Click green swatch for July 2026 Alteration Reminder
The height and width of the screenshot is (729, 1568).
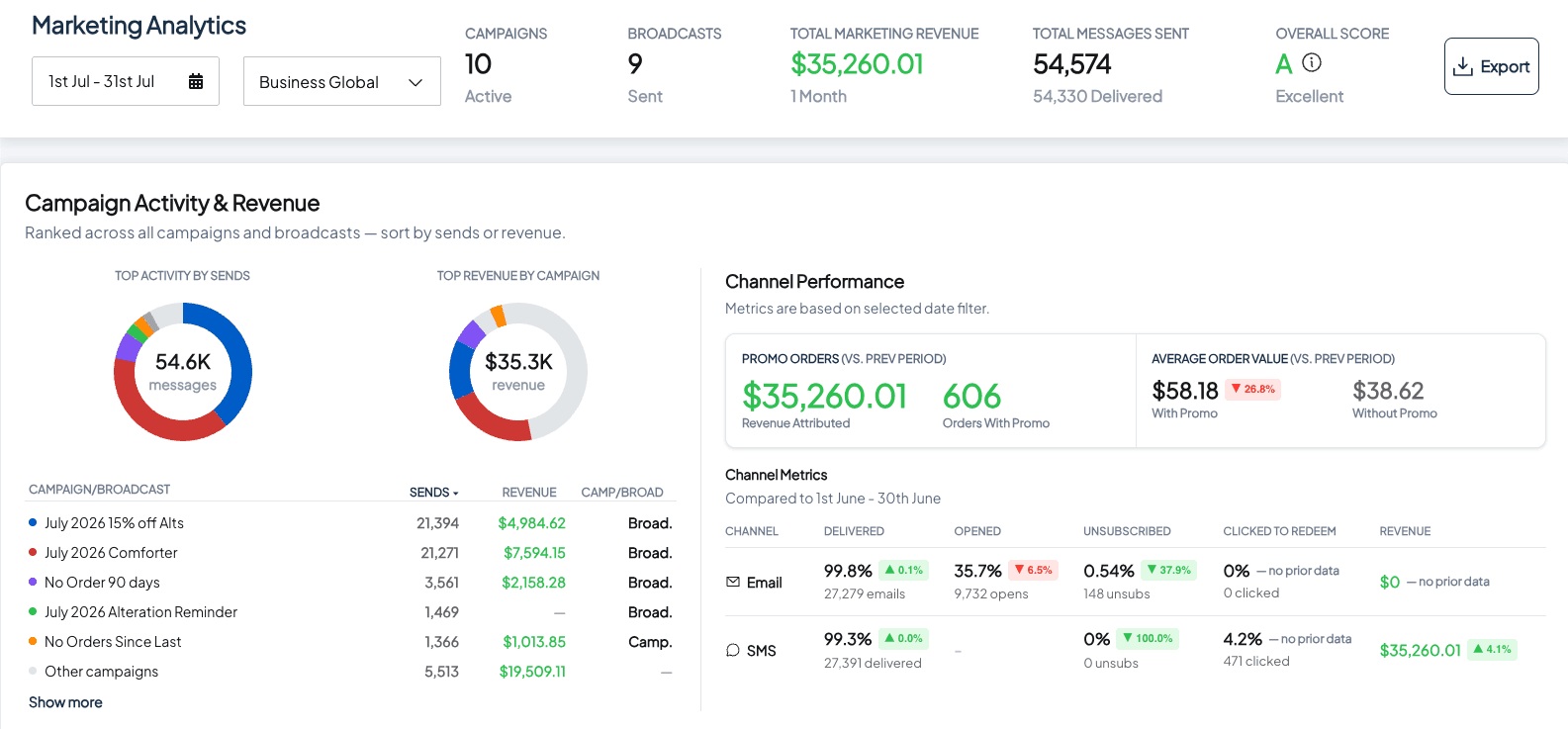point(33,611)
